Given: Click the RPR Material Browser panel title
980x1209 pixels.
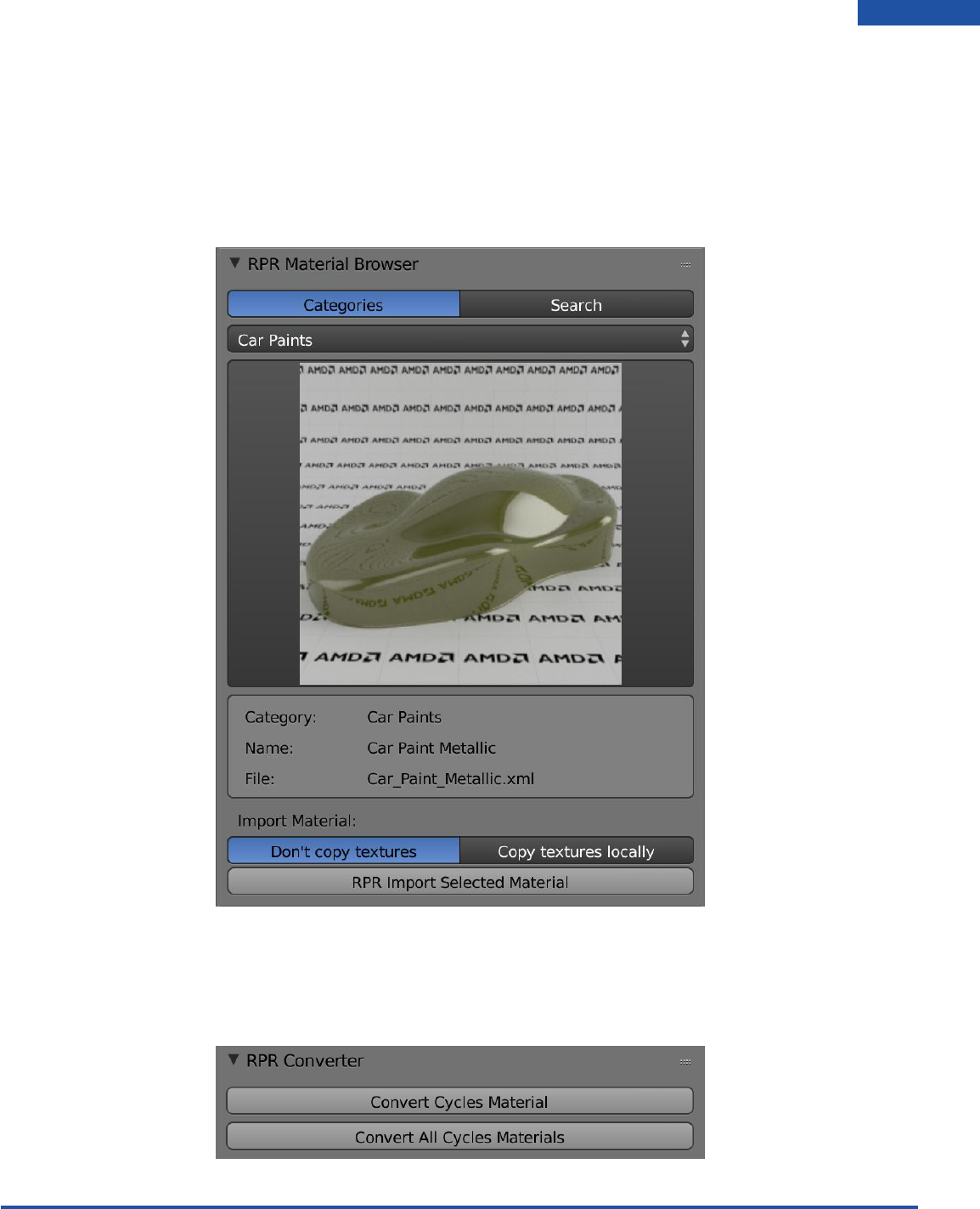Looking at the screenshot, I should (333, 264).
